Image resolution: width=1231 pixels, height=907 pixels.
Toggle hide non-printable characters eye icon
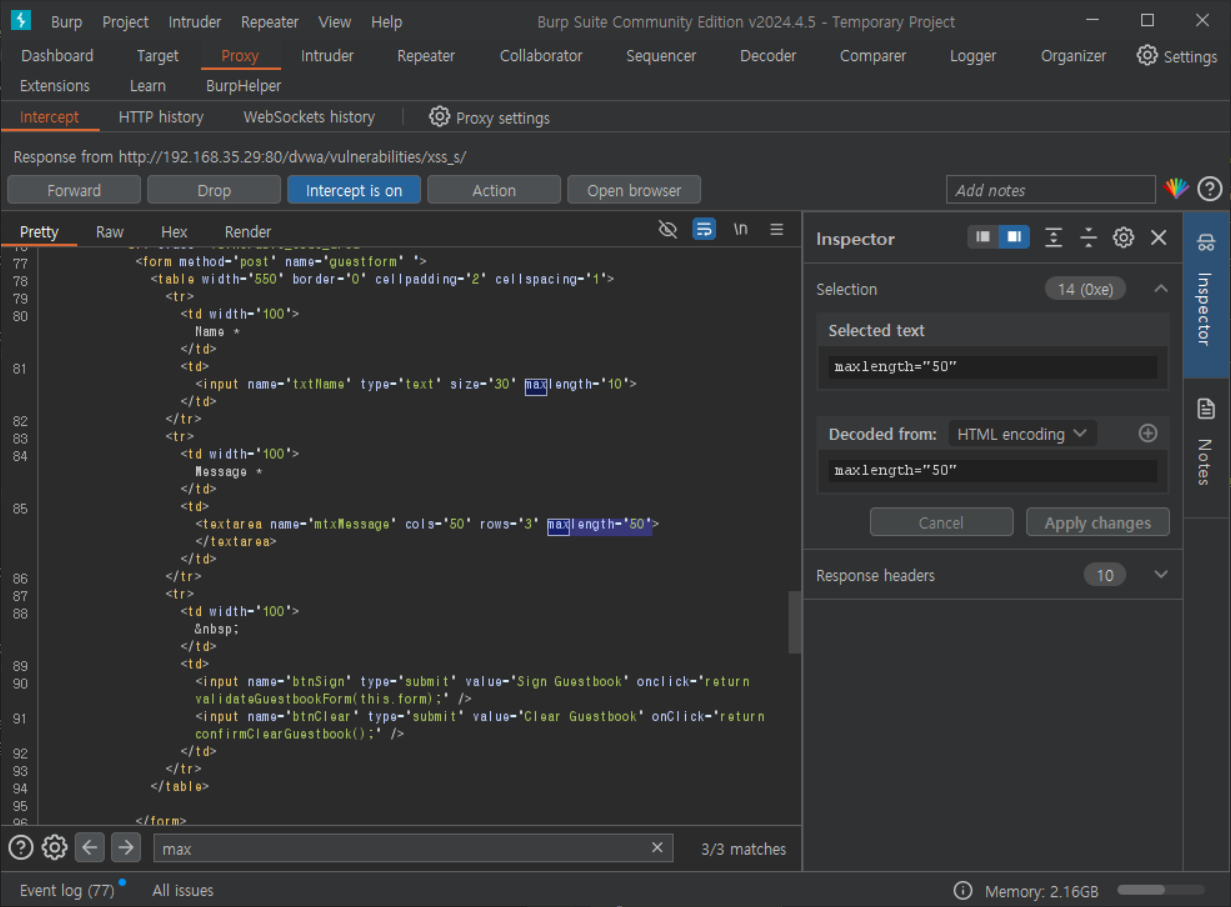[x=668, y=230]
